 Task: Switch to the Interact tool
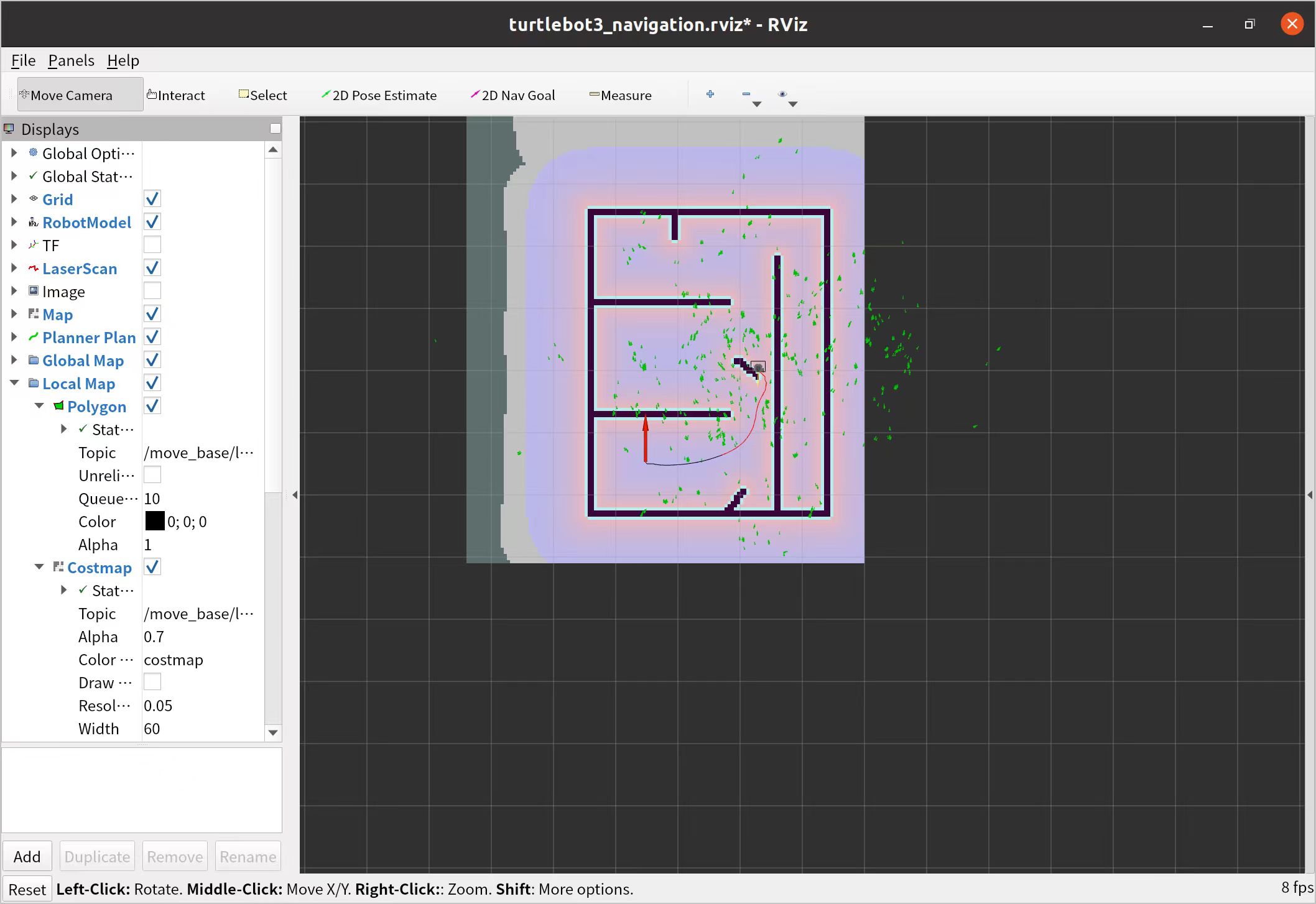(x=176, y=95)
